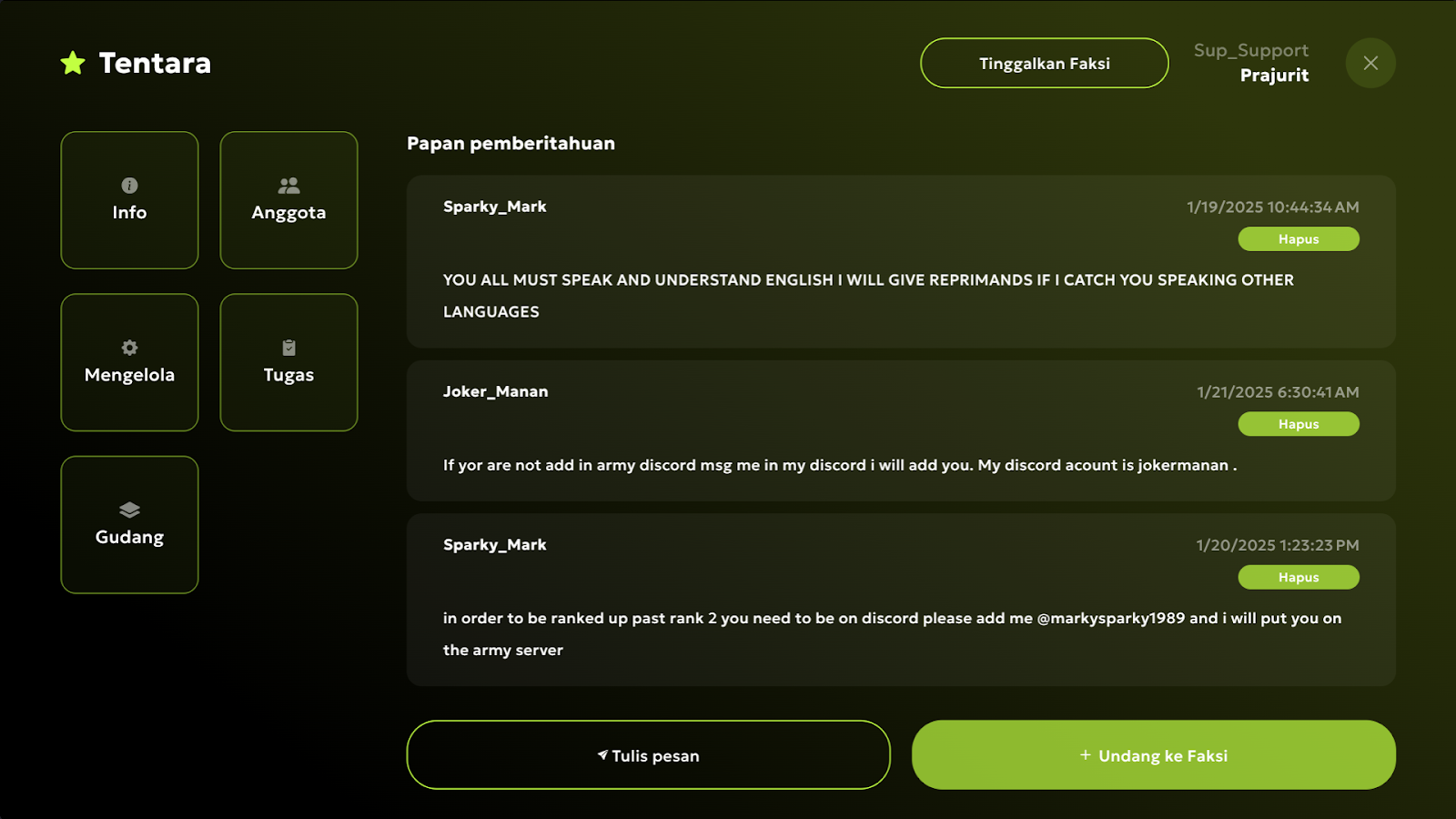Close the faction window with X
The height and width of the screenshot is (819, 1456).
pyautogui.click(x=1370, y=63)
